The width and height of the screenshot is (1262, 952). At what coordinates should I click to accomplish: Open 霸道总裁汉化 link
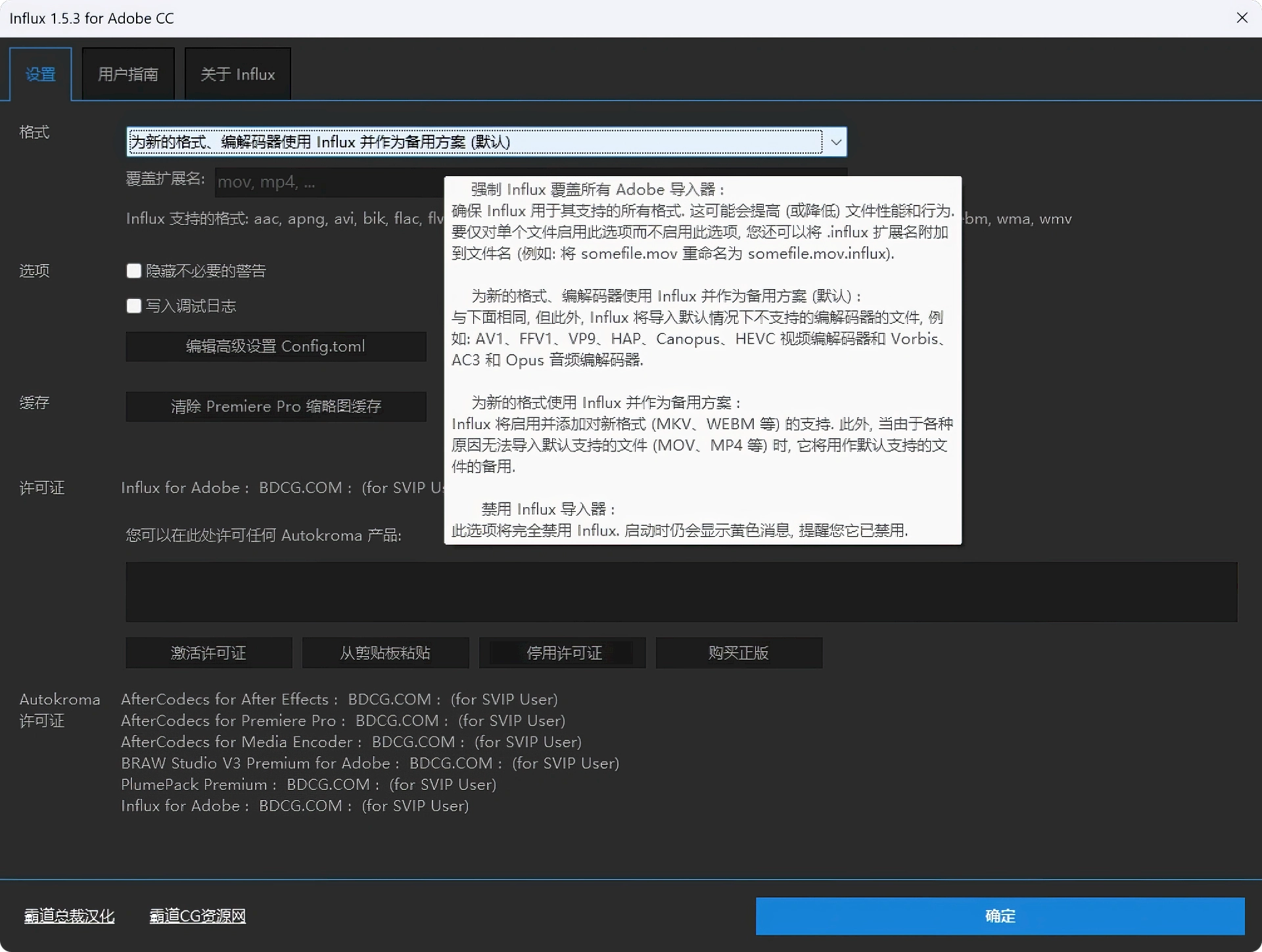[x=69, y=916]
